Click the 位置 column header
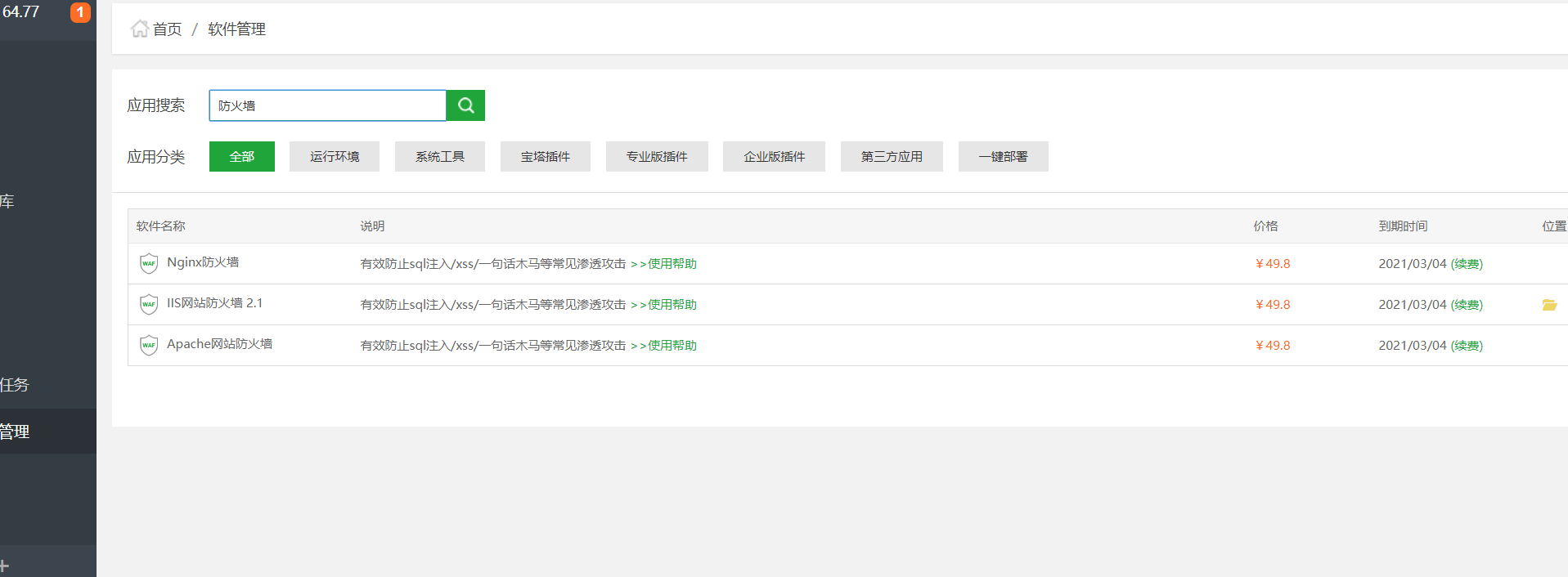 coord(1554,226)
